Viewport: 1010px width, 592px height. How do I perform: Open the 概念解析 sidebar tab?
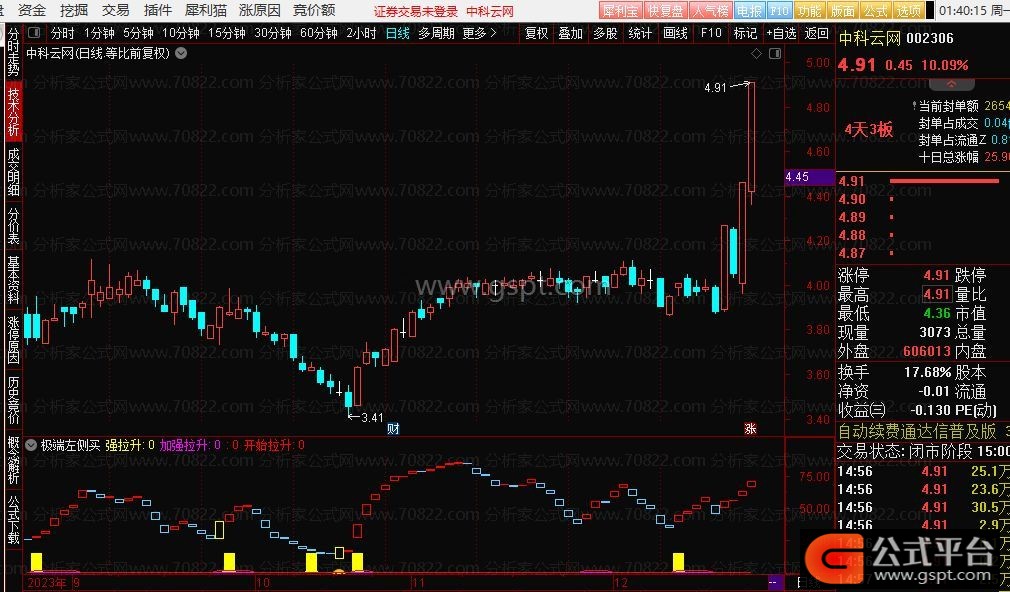[x=13, y=460]
